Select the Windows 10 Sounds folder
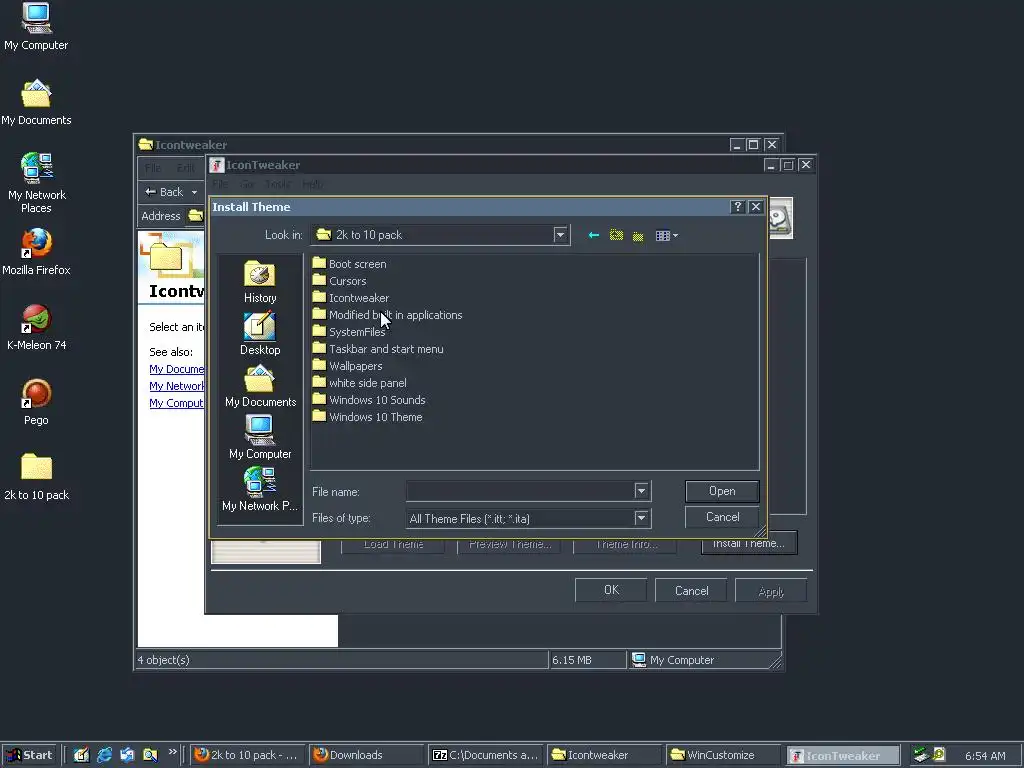1024x768 pixels. 369,400
